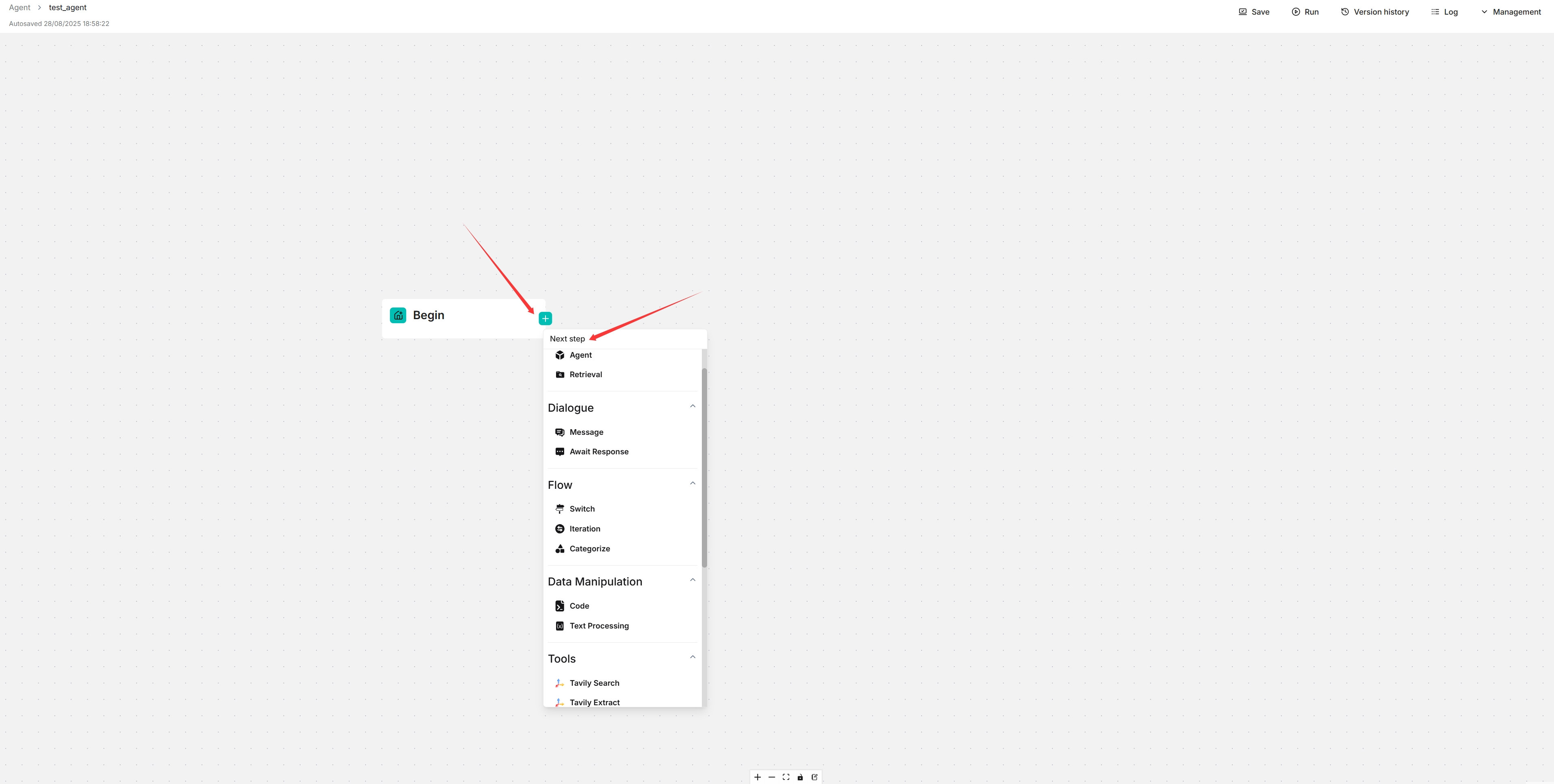
Task: Collapse the Tools section chevron
Action: pos(693,657)
